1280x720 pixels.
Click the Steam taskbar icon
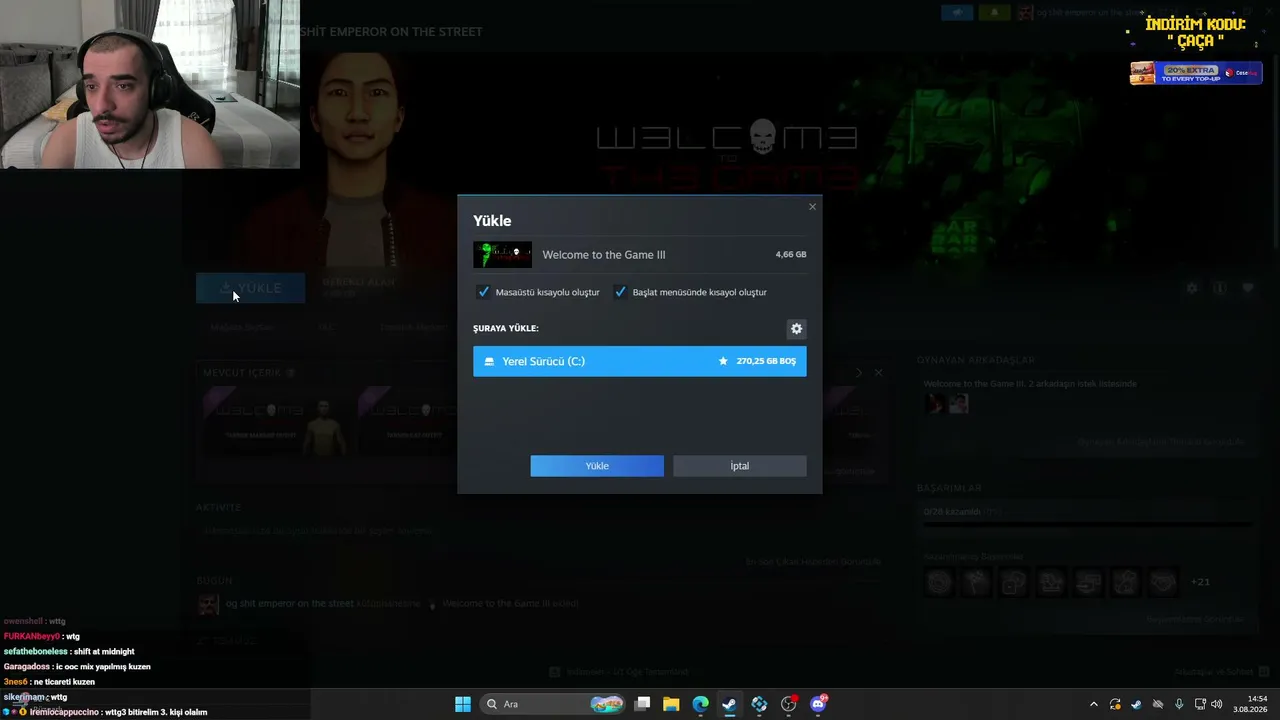(730, 704)
